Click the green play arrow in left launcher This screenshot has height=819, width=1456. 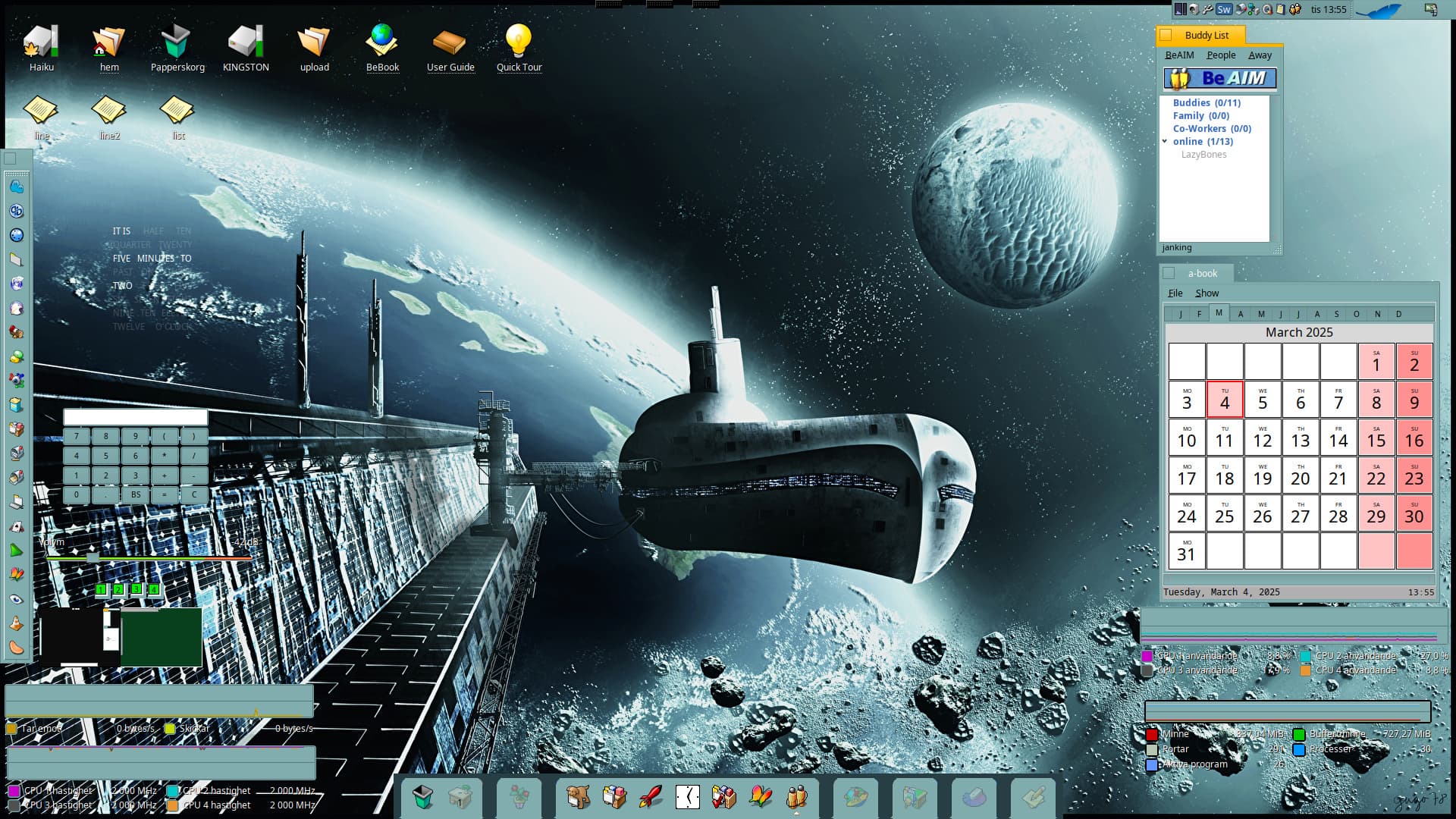click(16, 551)
